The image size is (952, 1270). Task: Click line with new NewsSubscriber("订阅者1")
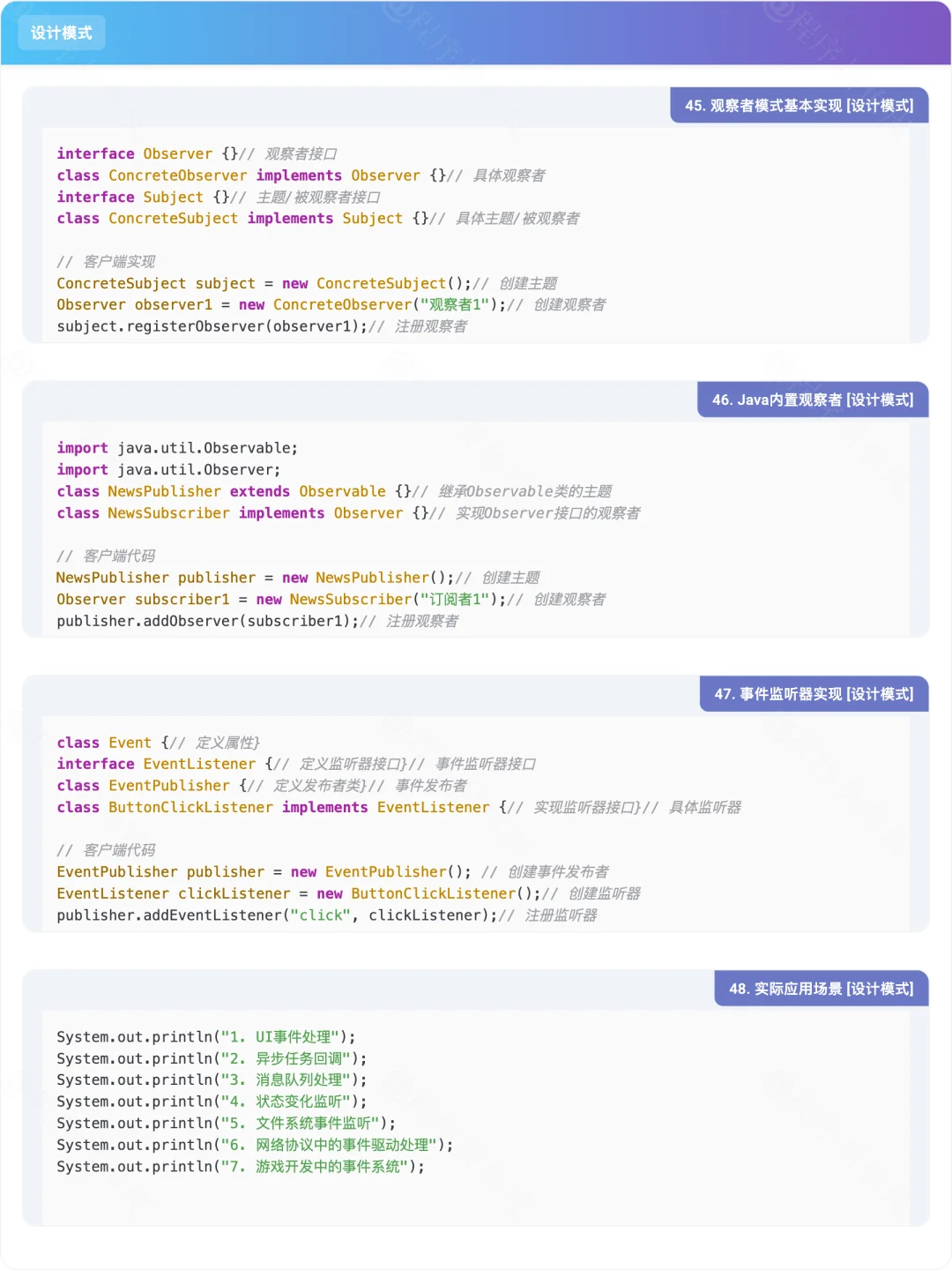point(331,599)
